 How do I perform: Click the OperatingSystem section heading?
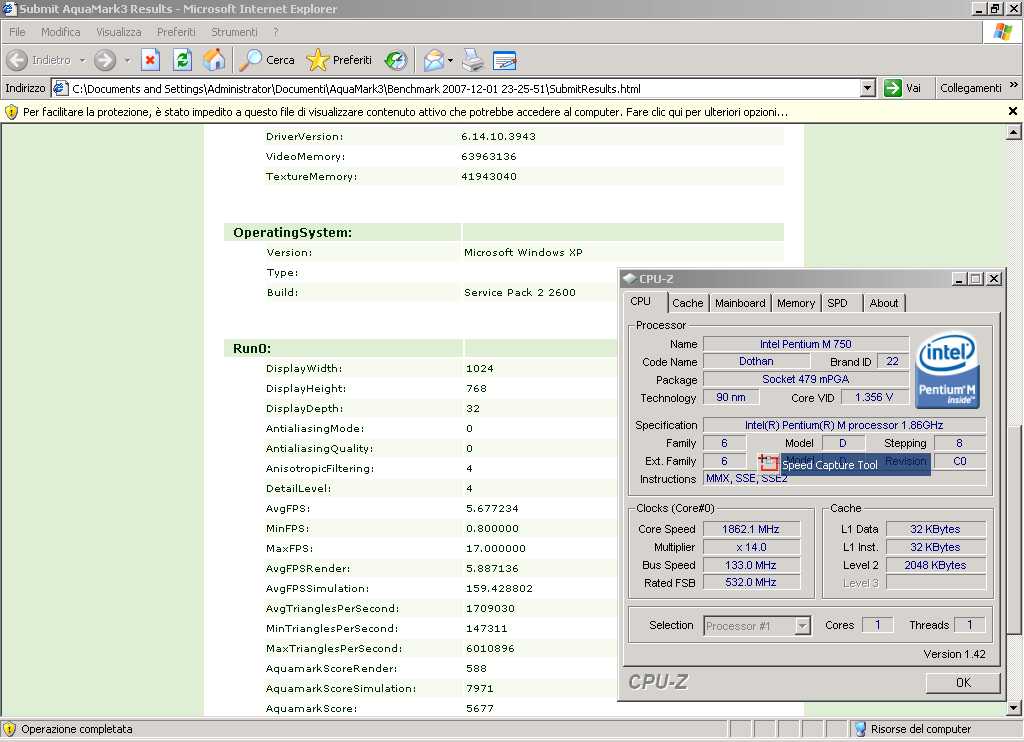click(292, 233)
